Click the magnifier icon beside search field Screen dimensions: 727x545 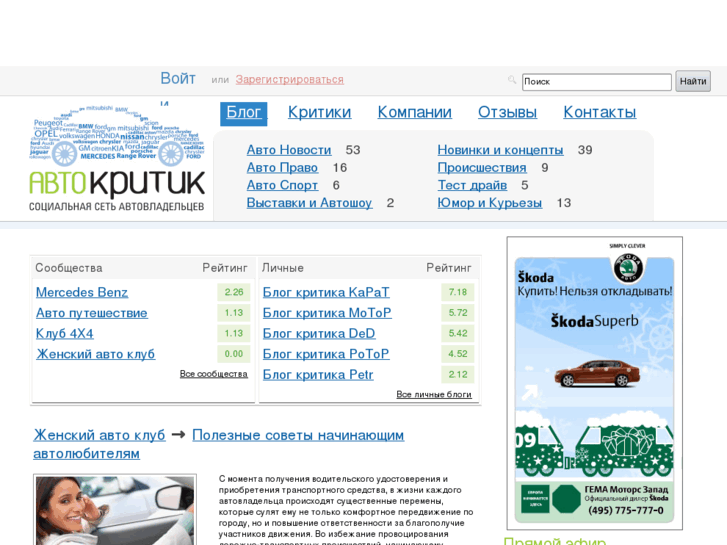[512, 80]
